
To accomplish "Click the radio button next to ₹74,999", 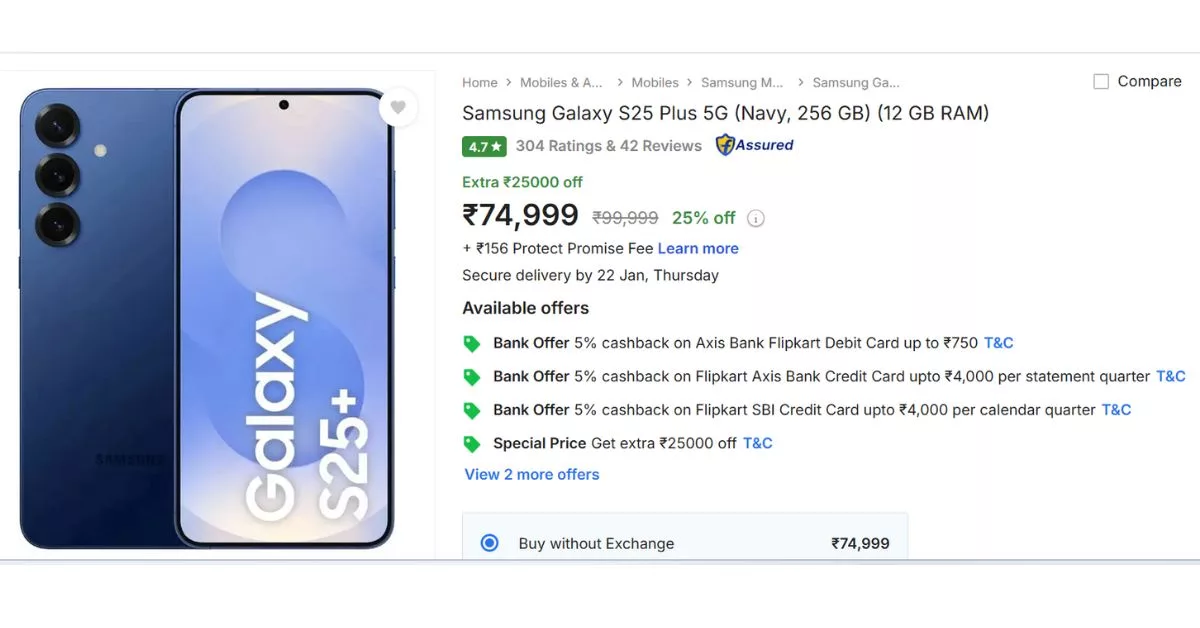I will click(489, 543).
